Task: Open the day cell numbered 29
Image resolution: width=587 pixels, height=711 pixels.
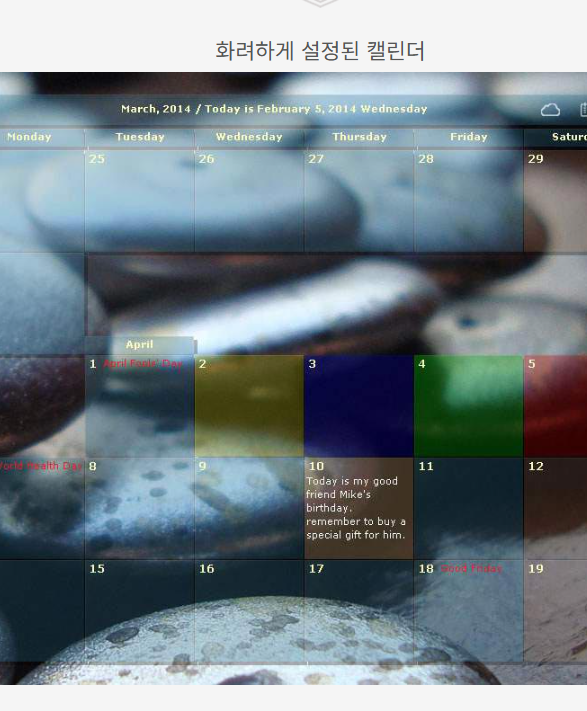Action: tap(556, 201)
